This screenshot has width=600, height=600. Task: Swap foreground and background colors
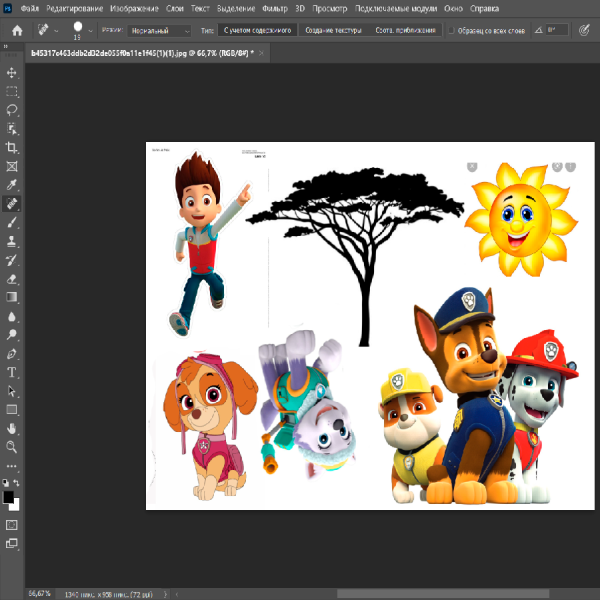17,482
